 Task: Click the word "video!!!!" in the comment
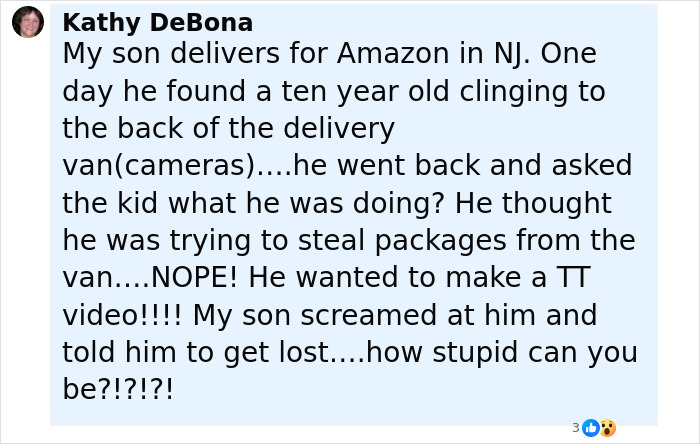(122, 316)
